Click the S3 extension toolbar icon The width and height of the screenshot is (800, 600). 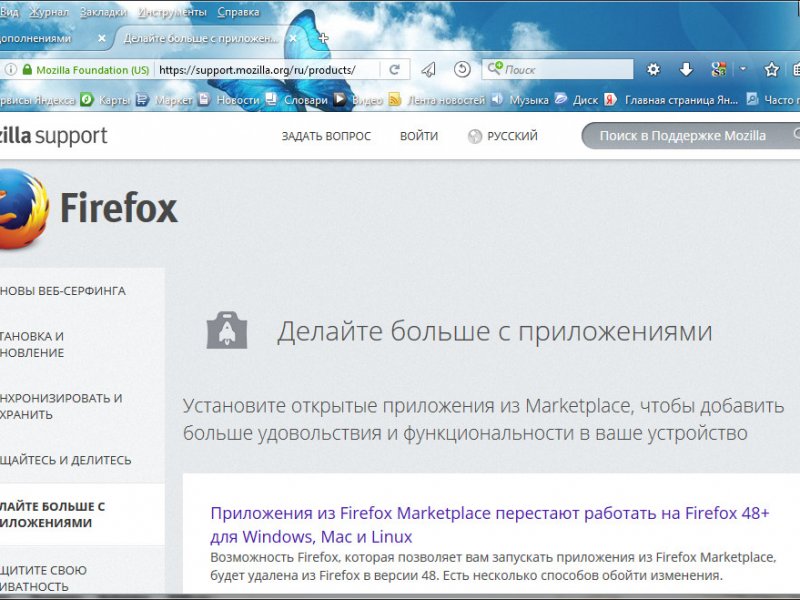click(x=719, y=69)
